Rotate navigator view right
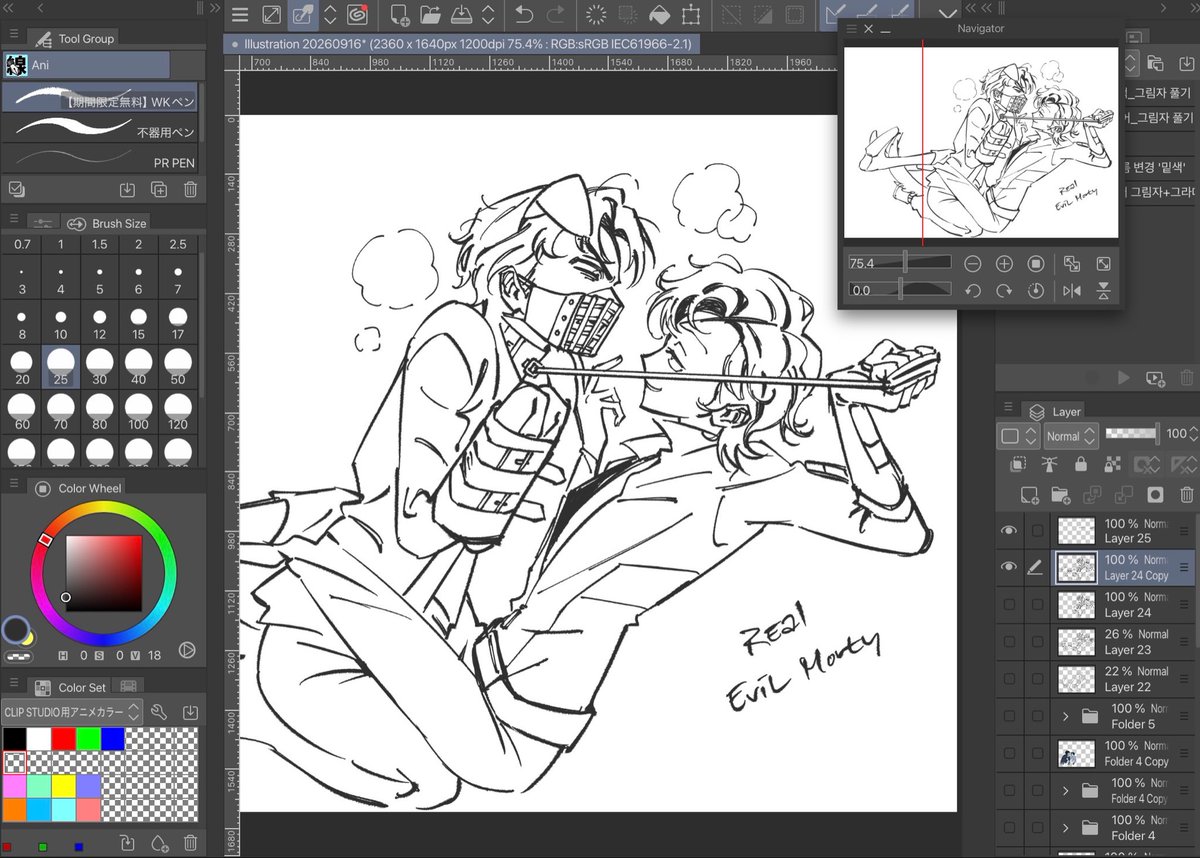Viewport: 1200px width, 858px height. (1004, 290)
